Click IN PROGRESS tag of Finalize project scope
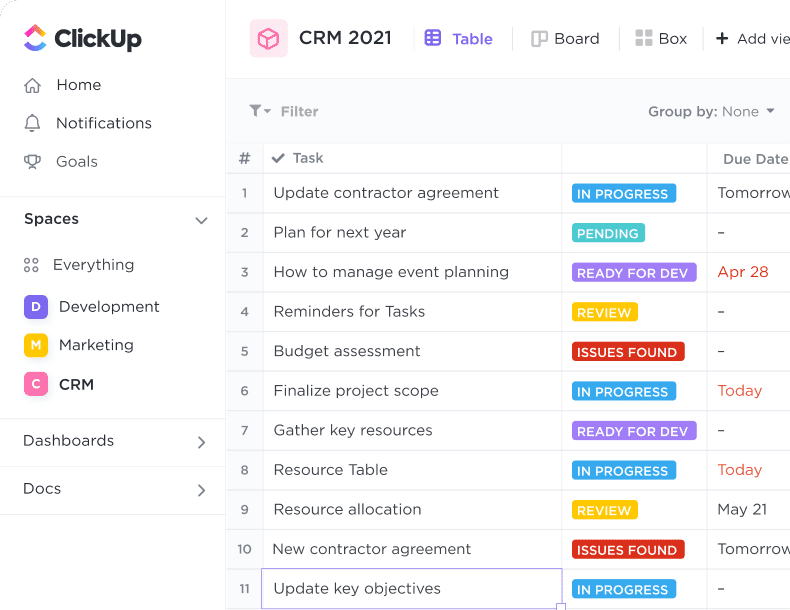The height and width of the screenshot is (610, 790). 624,391
